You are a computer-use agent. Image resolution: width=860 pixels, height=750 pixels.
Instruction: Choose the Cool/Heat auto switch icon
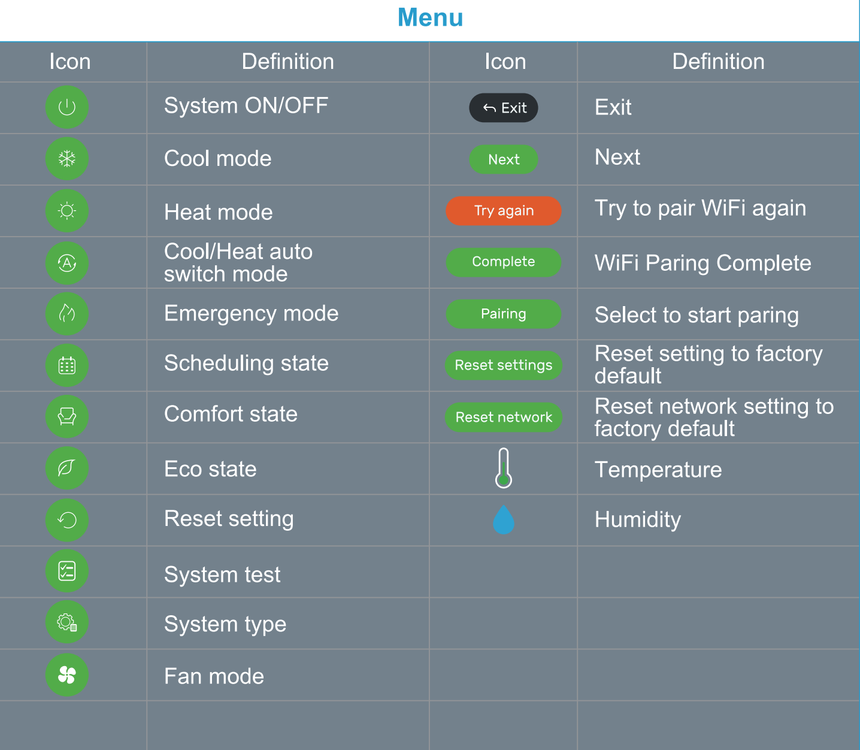[x=67, y=263]
